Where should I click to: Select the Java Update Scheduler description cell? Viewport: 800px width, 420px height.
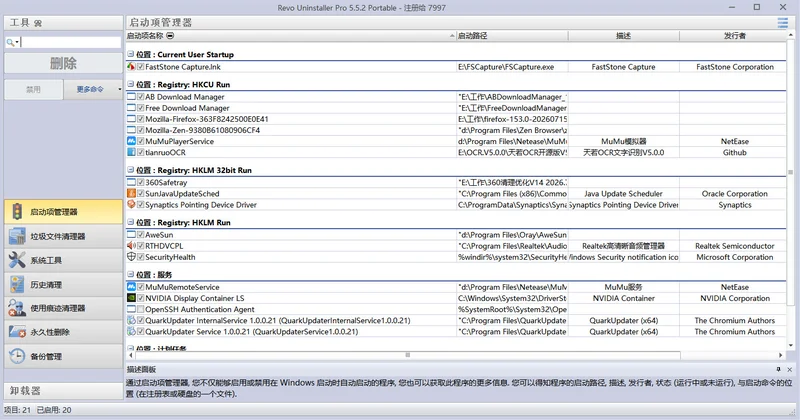(623, 193)
